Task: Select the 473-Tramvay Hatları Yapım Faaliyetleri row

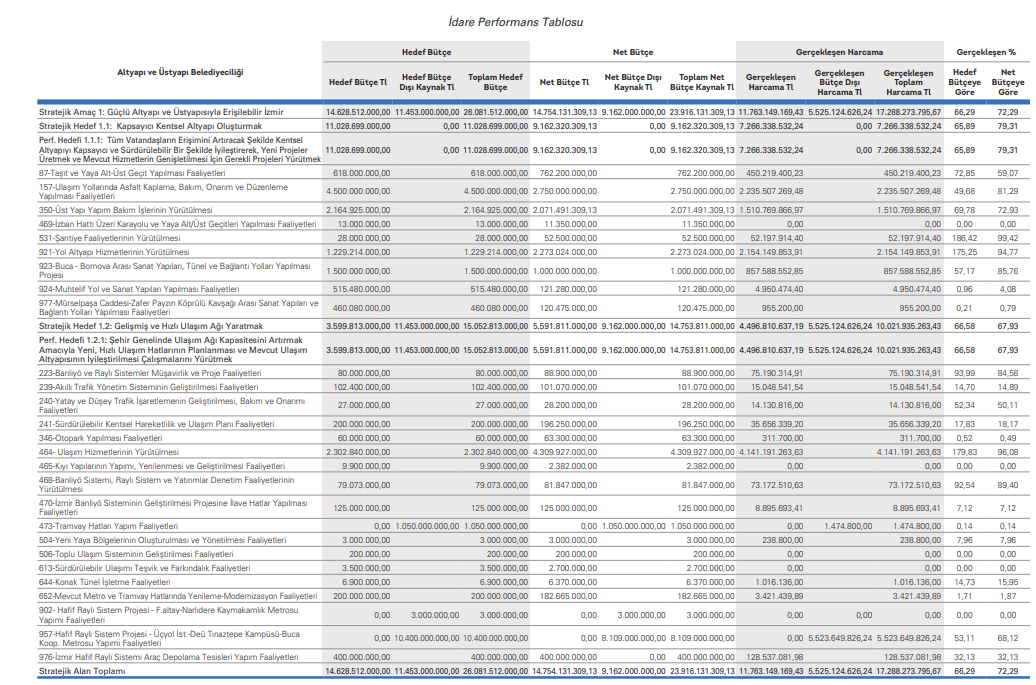Action: pyautogui.click(x=108, y=525)
